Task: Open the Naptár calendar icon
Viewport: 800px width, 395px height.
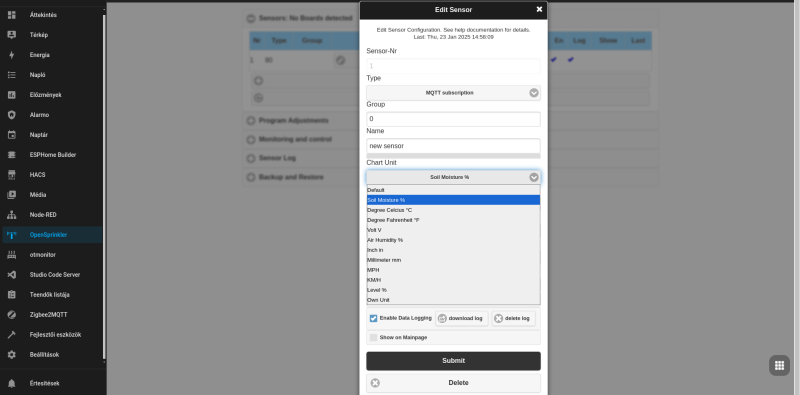Action: pyautogui.click(x=12, y=135)
